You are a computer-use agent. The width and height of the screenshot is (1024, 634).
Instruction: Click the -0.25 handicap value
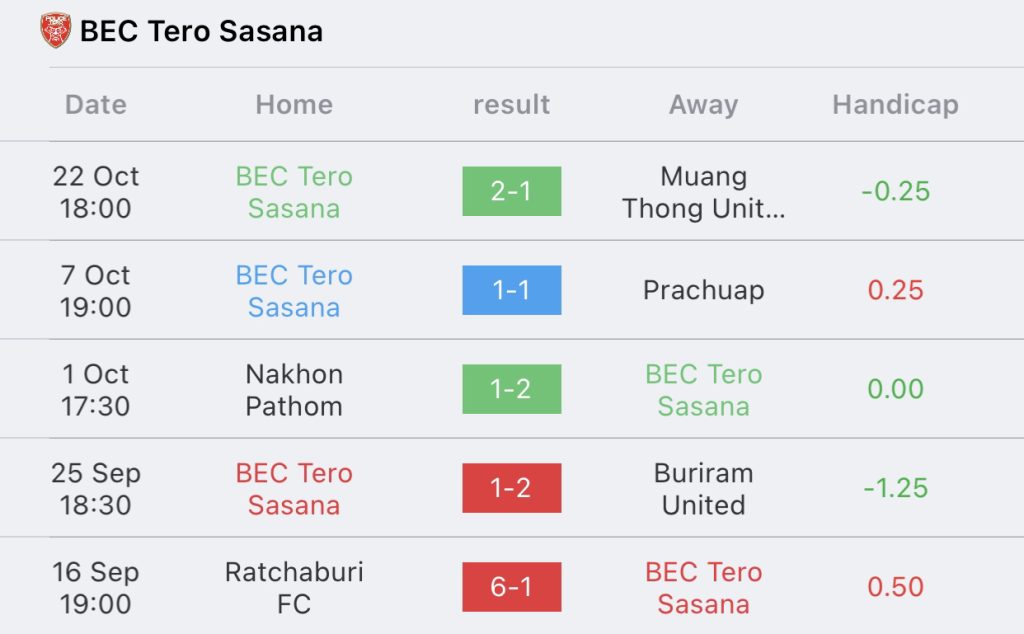(895, 191)
